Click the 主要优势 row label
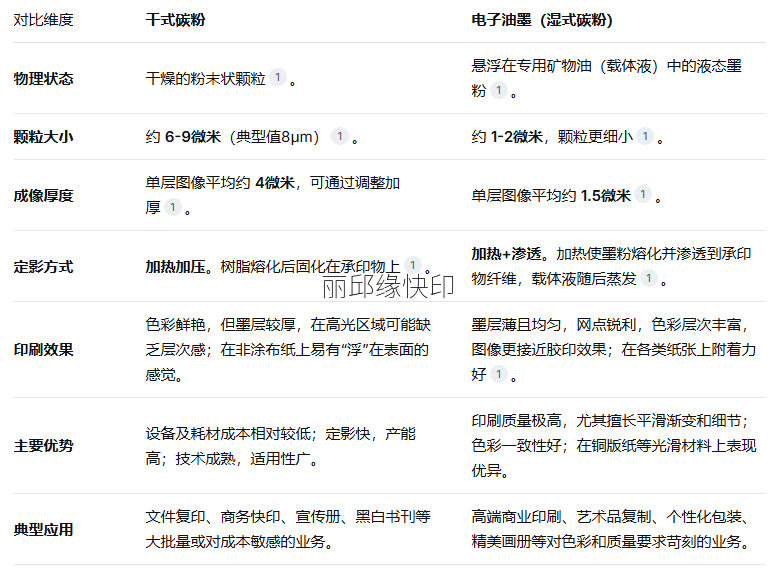This screenshot has height=573, width=773. click(x=43, y=446)
